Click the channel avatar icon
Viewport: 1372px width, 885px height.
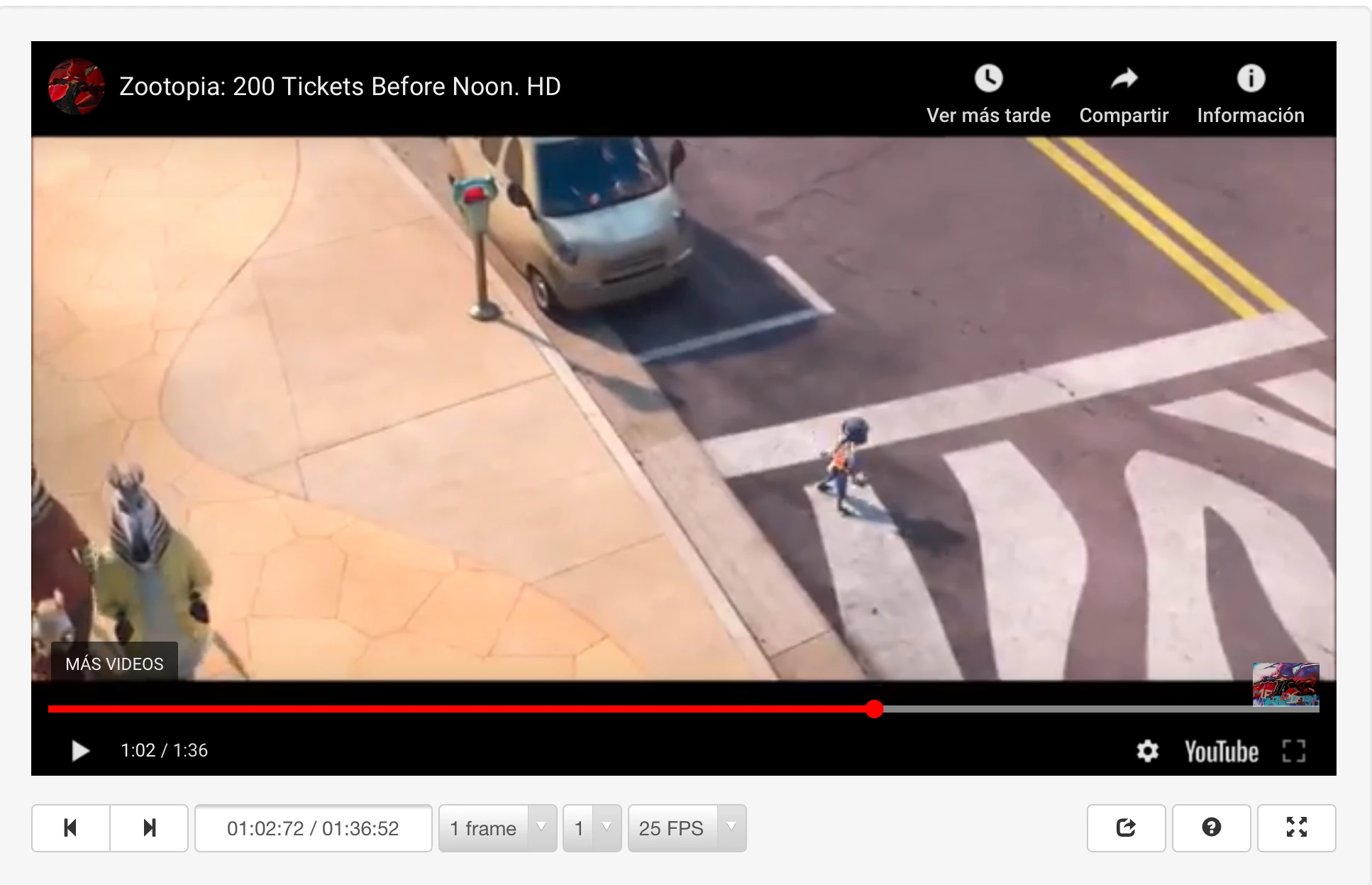pyautogui.click(x=76, y=87)
